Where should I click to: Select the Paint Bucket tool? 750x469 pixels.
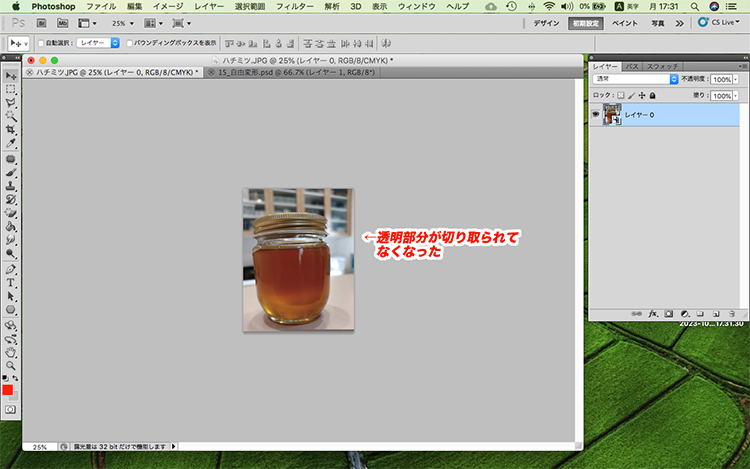11,226
